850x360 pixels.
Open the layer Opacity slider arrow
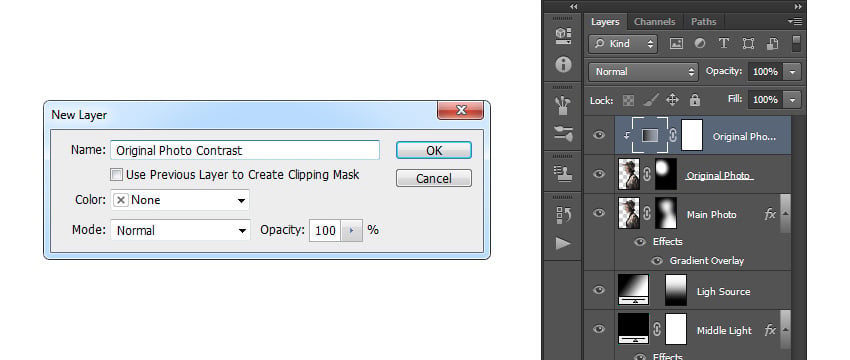(792, 72)
